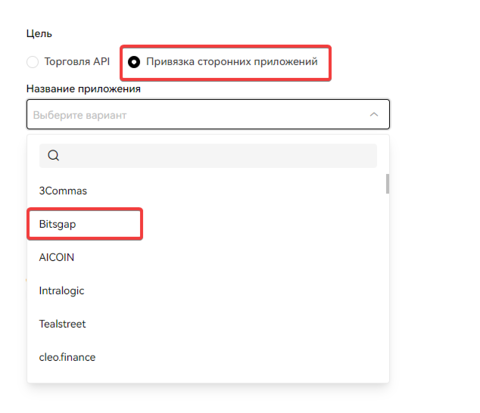Click empty space right of the Bitsgap row

(263, 224)
